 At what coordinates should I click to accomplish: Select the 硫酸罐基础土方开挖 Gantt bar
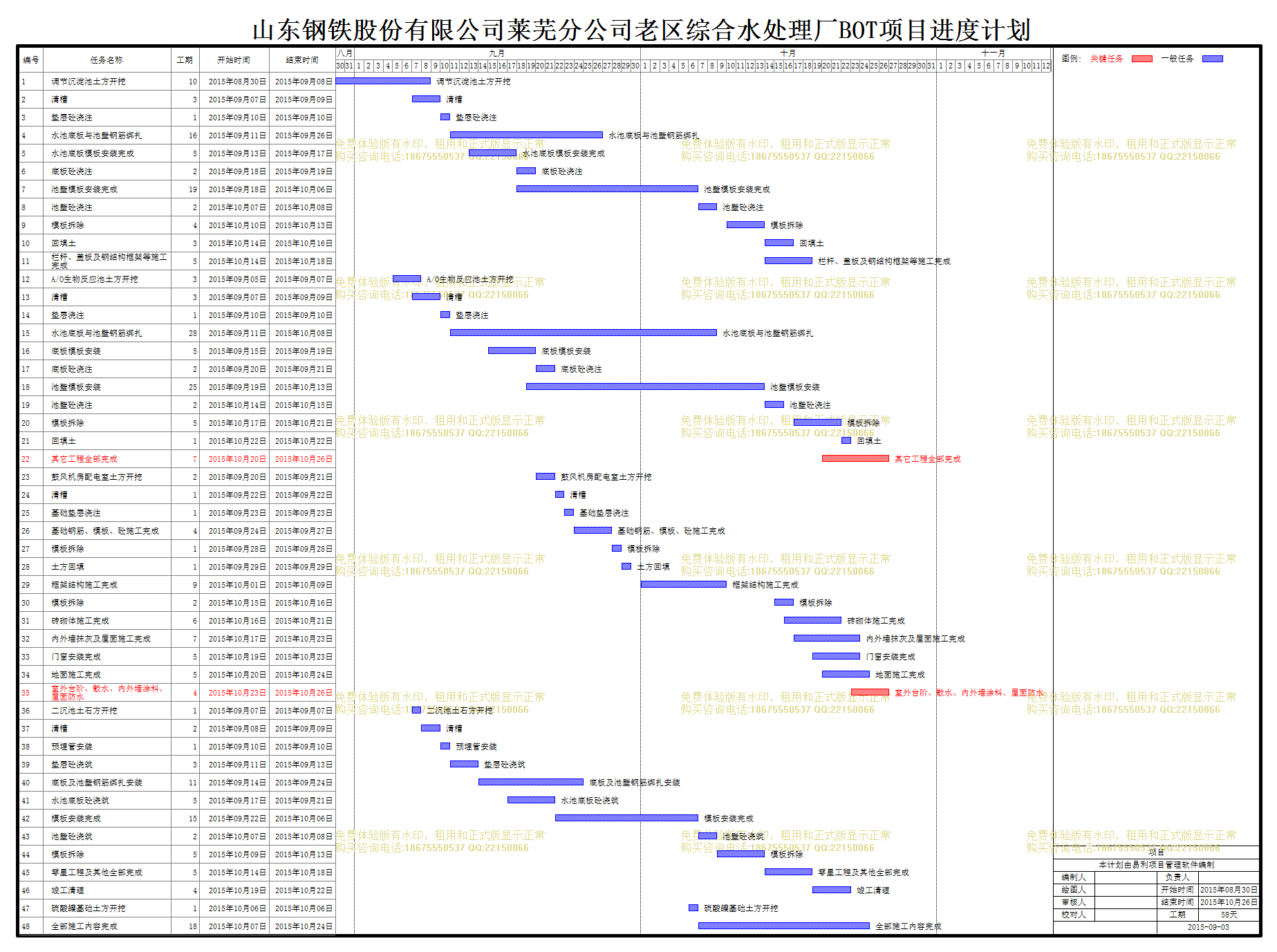(693, 908)
